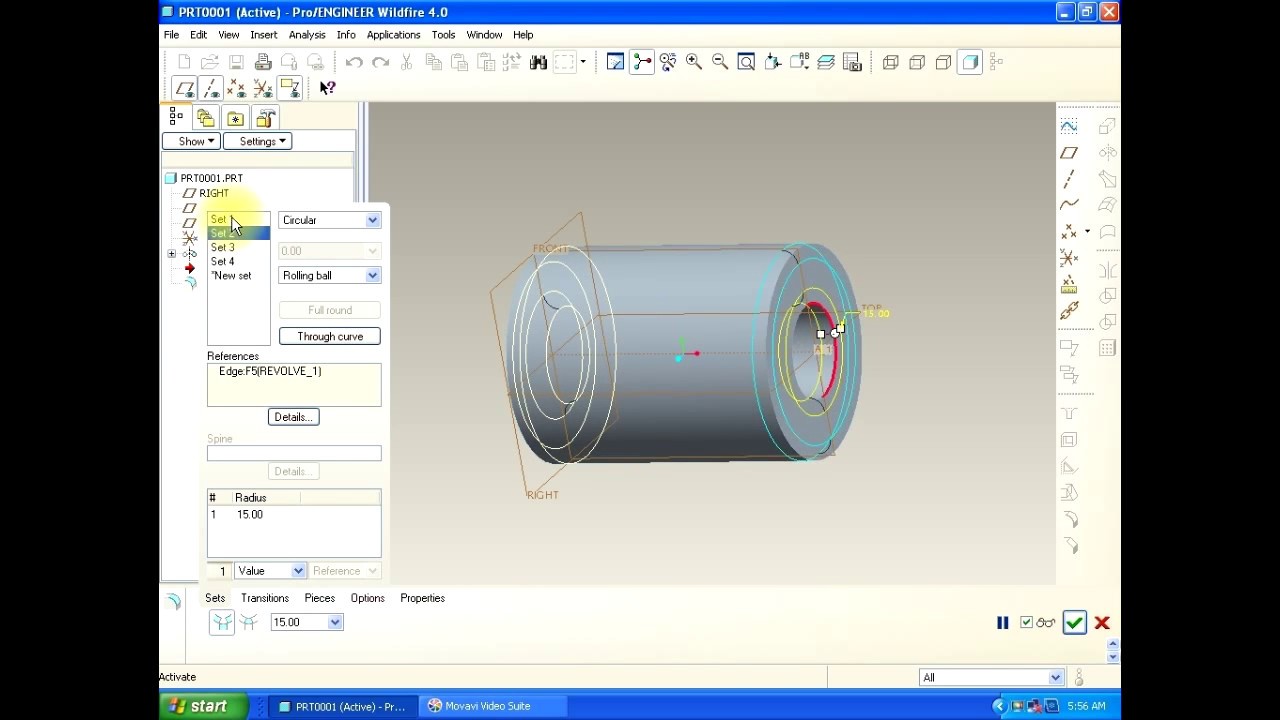Select PRT0001.PRT in the model tree
The image size is (1280, 720).
[x=211, y=178]
